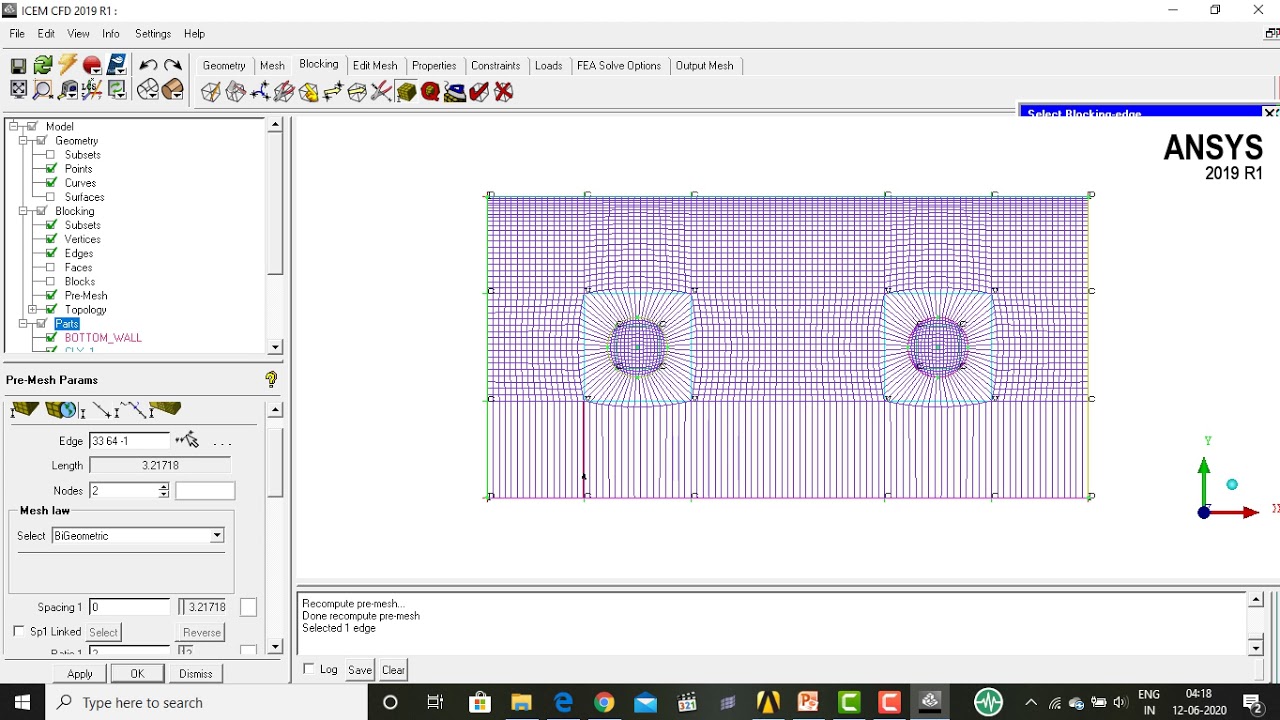This screenshot has height=720, width=1280.
Task: Disable the Pre-Mesh checkbox
Action: pyautogui.click(x=51, y=295)
